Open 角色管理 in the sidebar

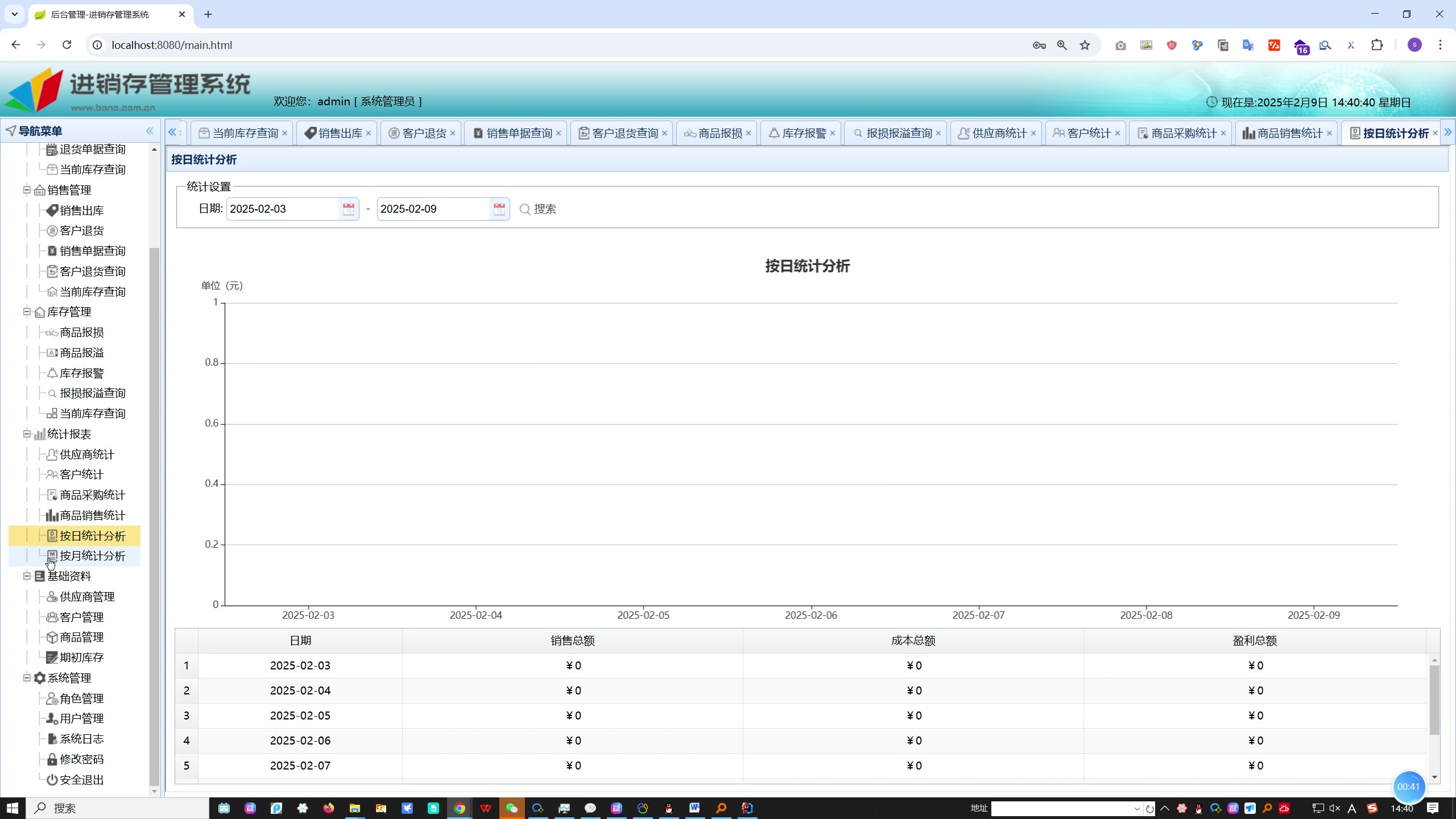click(x=82, y=698)
